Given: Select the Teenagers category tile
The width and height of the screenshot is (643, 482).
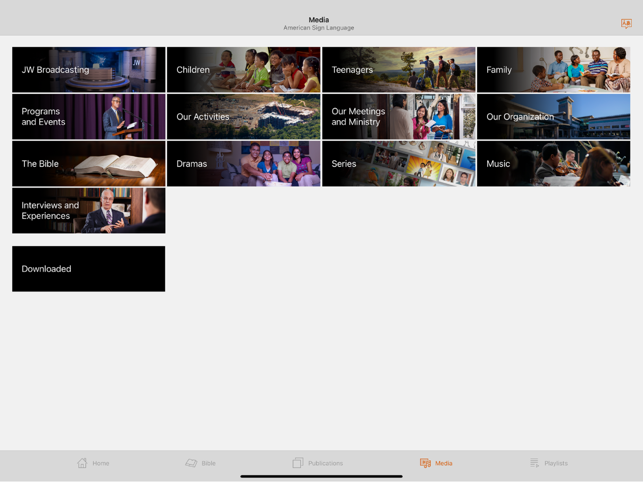Looking at the screenshot, I should tap(399, 69).
